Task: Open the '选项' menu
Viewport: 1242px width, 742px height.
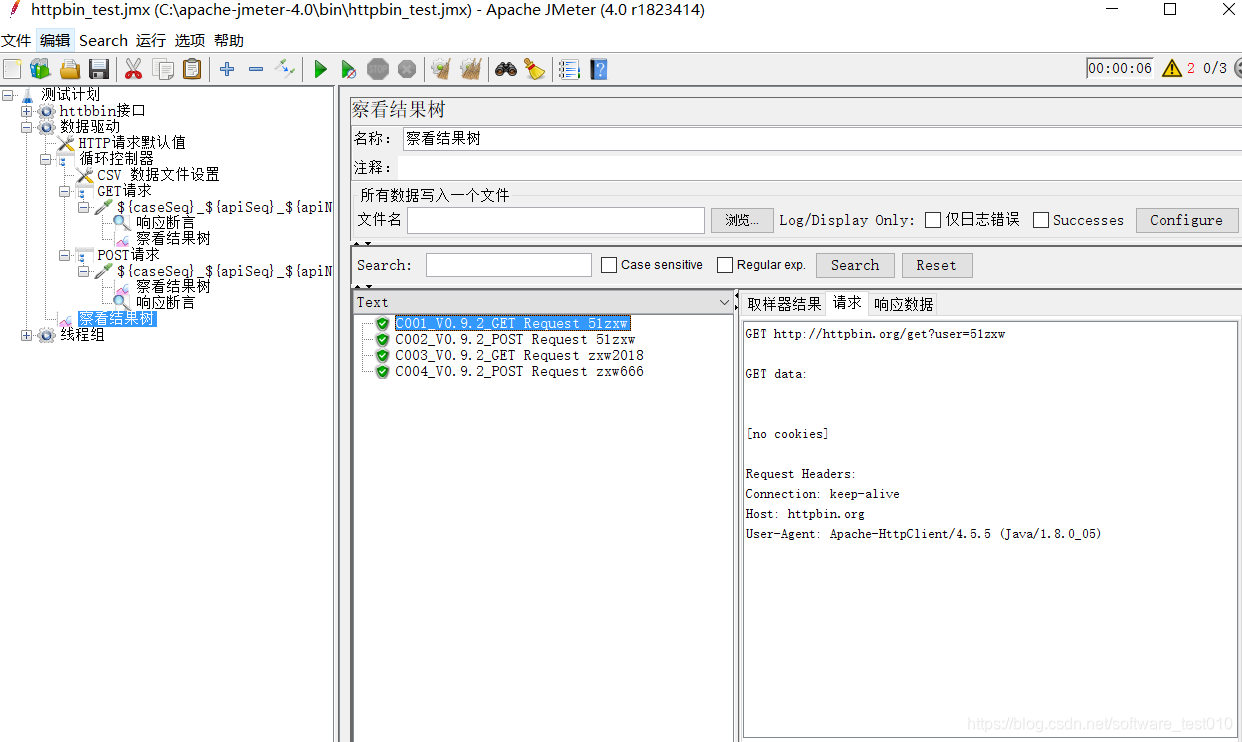Action: click(x=190, y=40)
